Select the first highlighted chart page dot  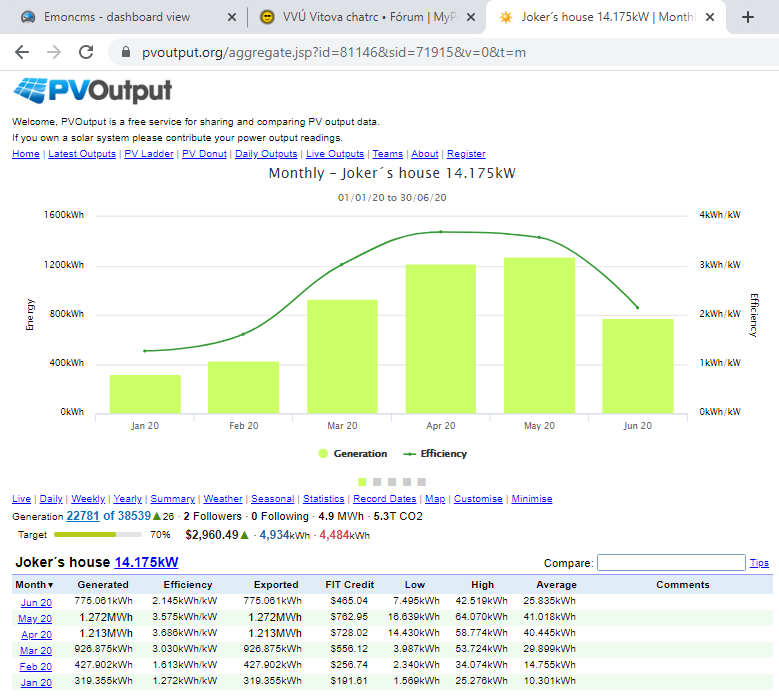pos(363,481)
